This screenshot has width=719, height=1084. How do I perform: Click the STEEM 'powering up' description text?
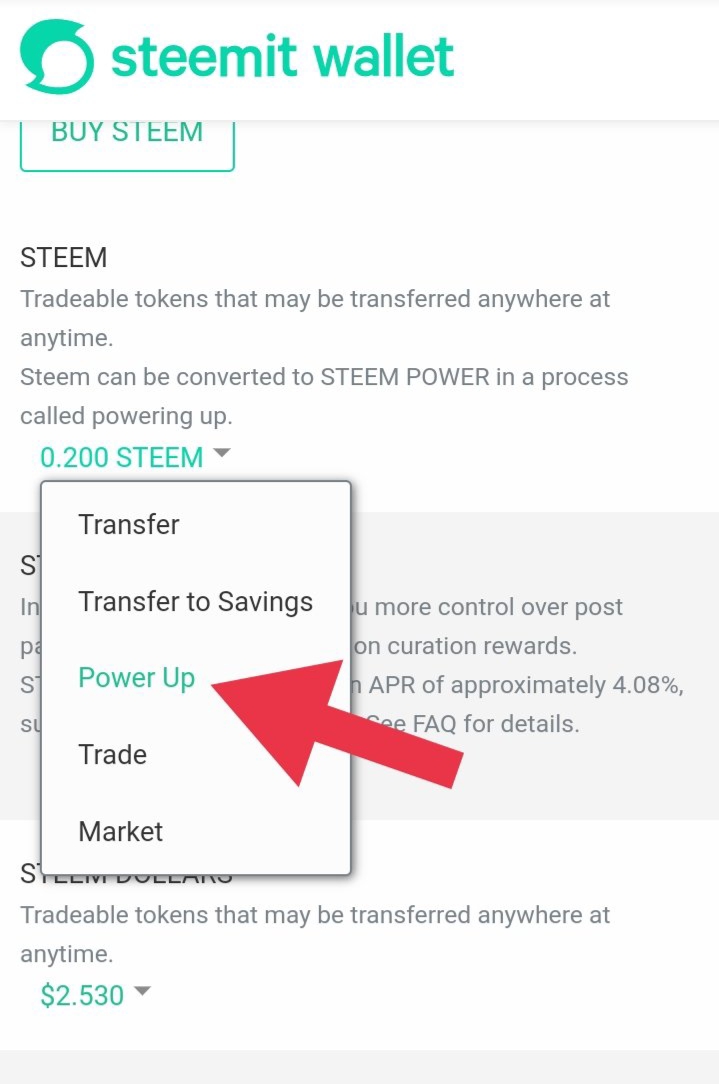pyautogui.click(x=324, y=397)
